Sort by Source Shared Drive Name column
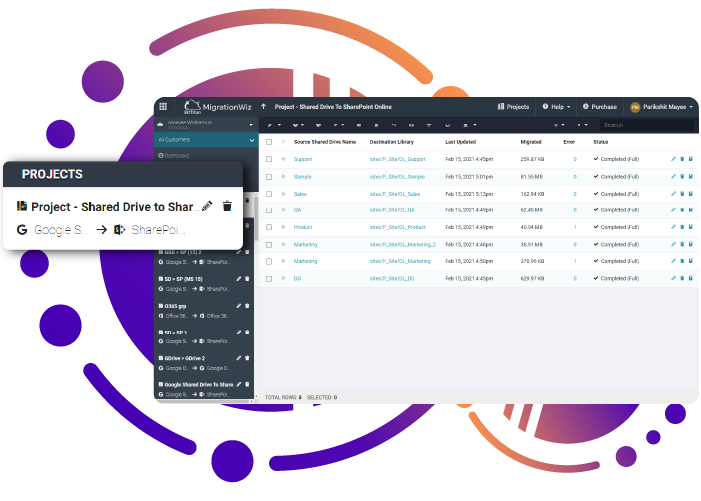Image resolution: width=701 pixels, height=501 pixels. point(325,142)
